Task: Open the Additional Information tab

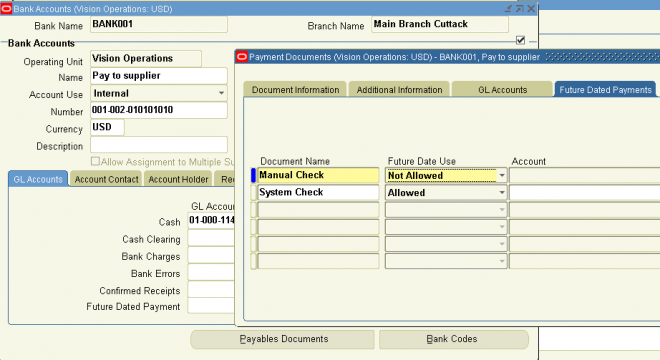Action: [399, 90]
